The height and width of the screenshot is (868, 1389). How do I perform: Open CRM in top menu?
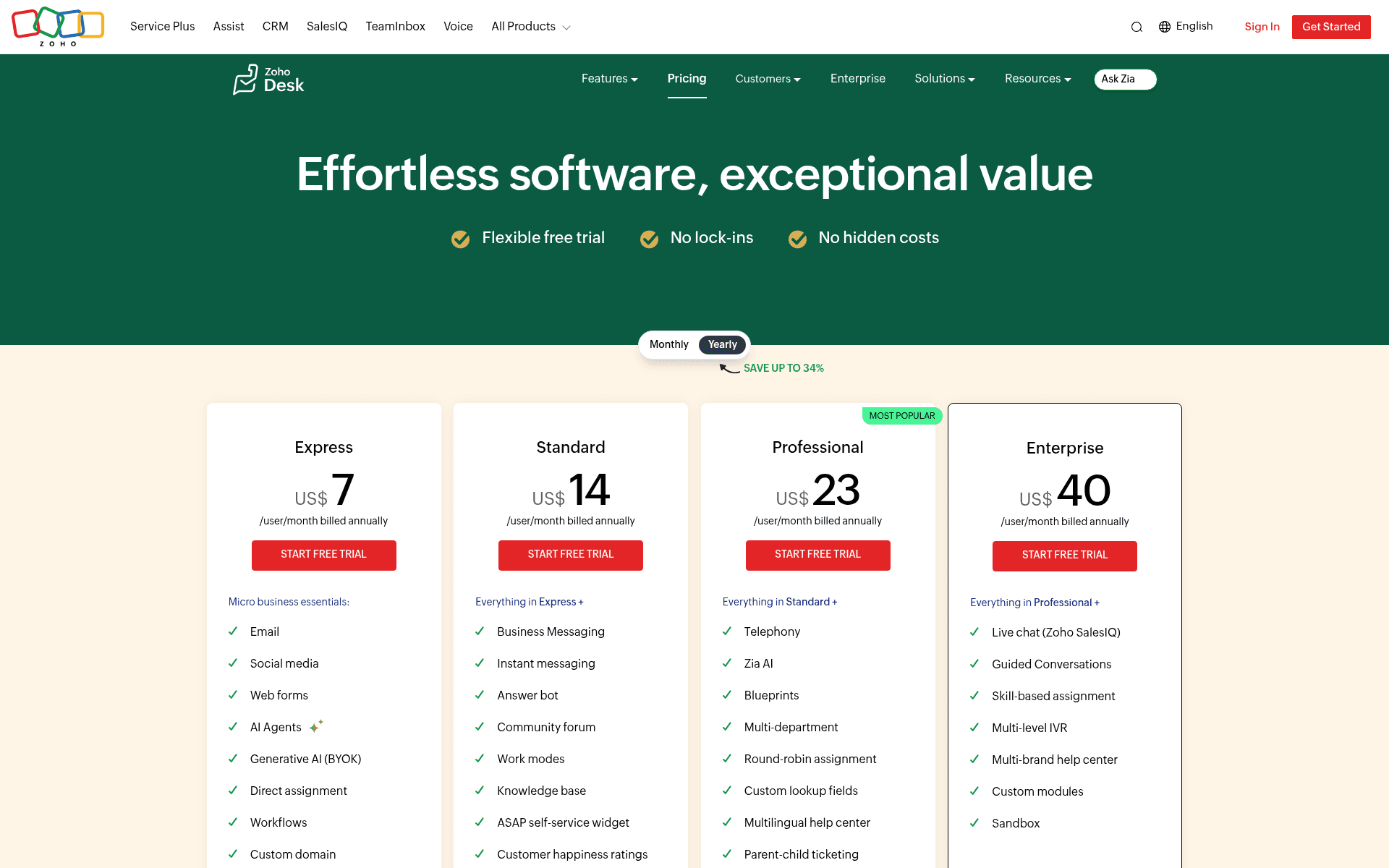click(x=275, y=27)
